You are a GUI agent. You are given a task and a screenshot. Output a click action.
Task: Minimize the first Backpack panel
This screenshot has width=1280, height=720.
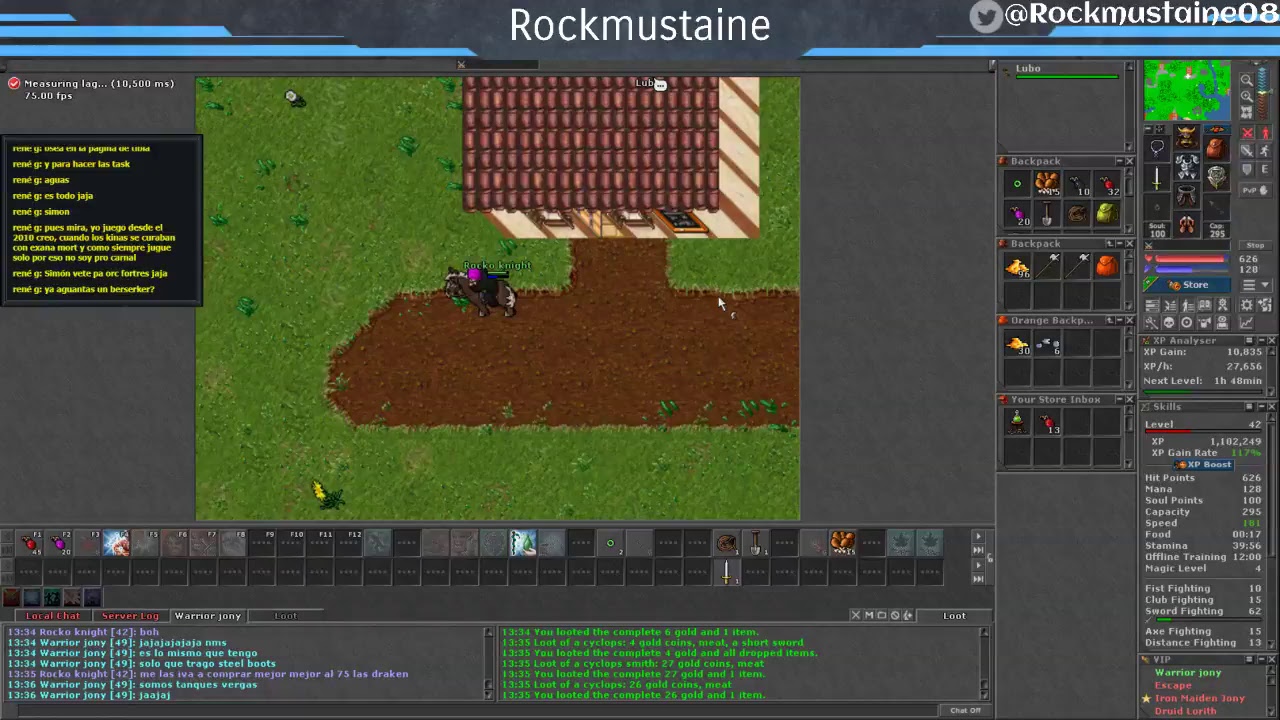click(x=1120, y=161)
